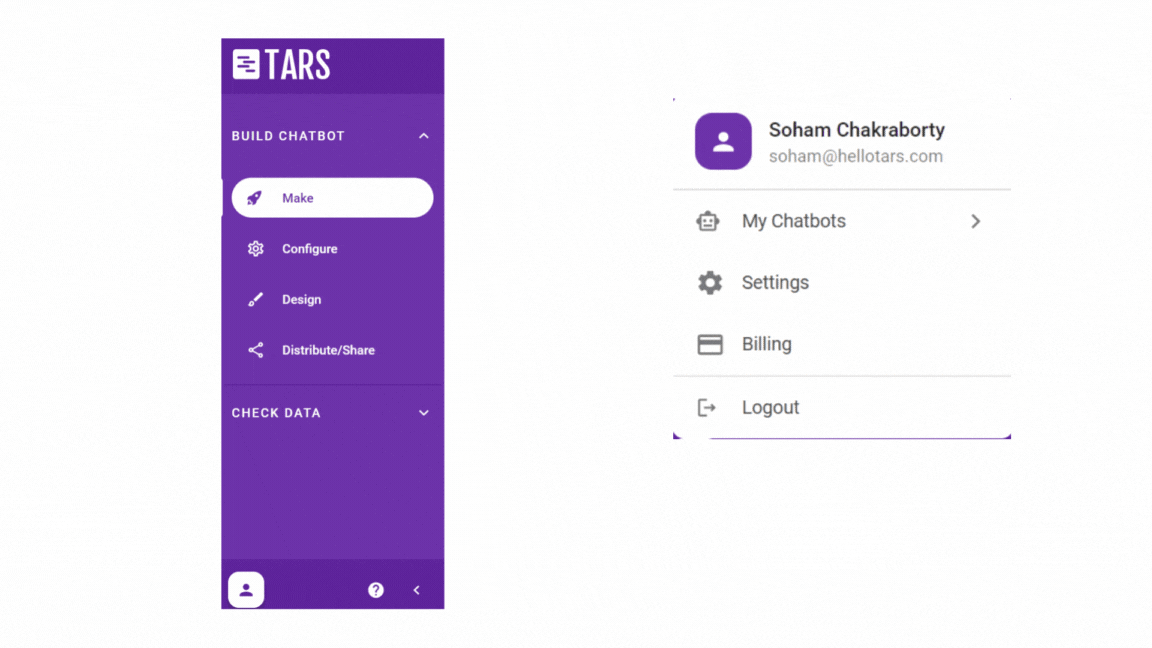The image size is (1152, 648).
Task: Click the share icon beside Distribute/Share
Action: click(x=256, y=350)
